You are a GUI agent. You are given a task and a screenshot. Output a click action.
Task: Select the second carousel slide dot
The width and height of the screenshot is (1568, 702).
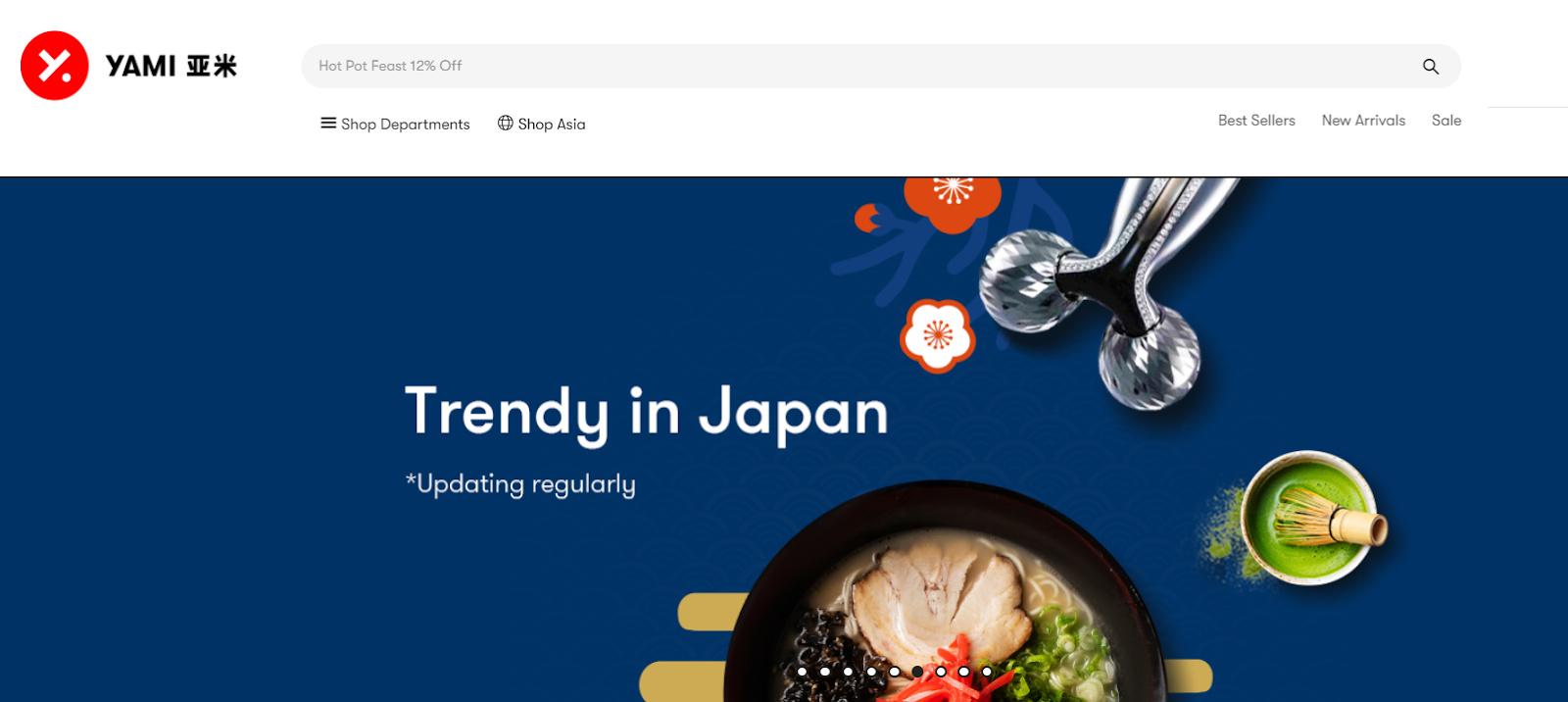point(825,672)
